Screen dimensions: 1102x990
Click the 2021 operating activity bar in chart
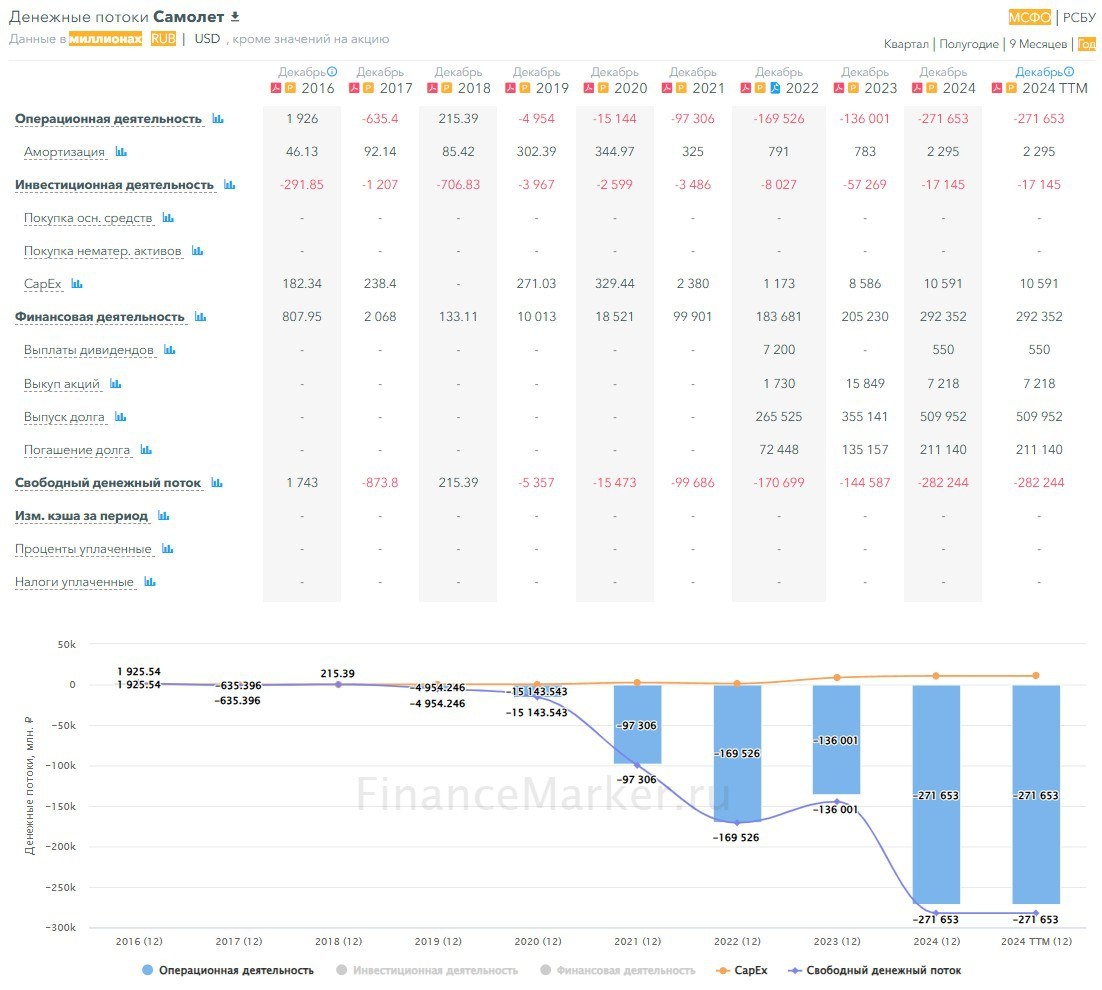[637, 724]
